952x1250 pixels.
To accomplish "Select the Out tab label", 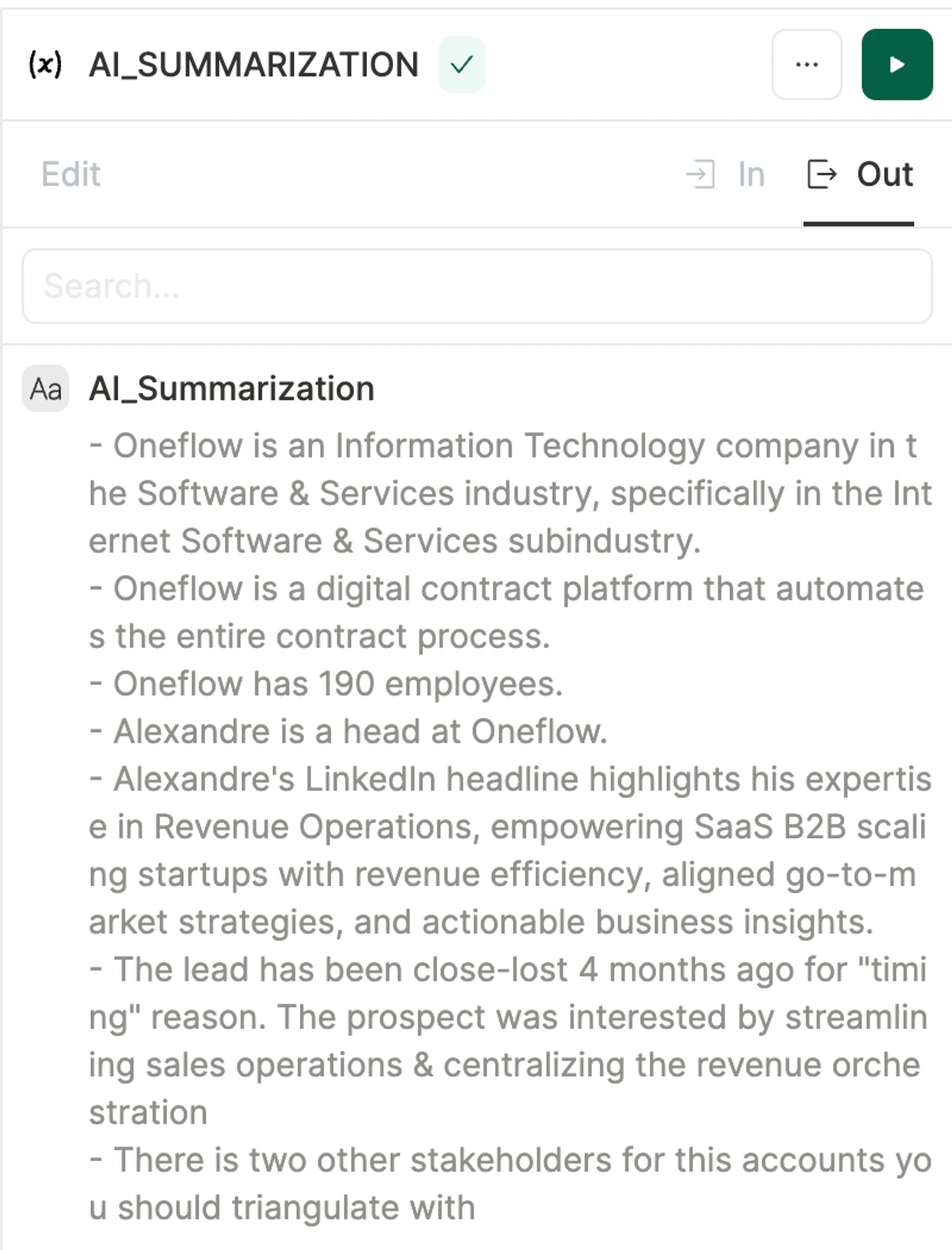I will tap(884, 174).
